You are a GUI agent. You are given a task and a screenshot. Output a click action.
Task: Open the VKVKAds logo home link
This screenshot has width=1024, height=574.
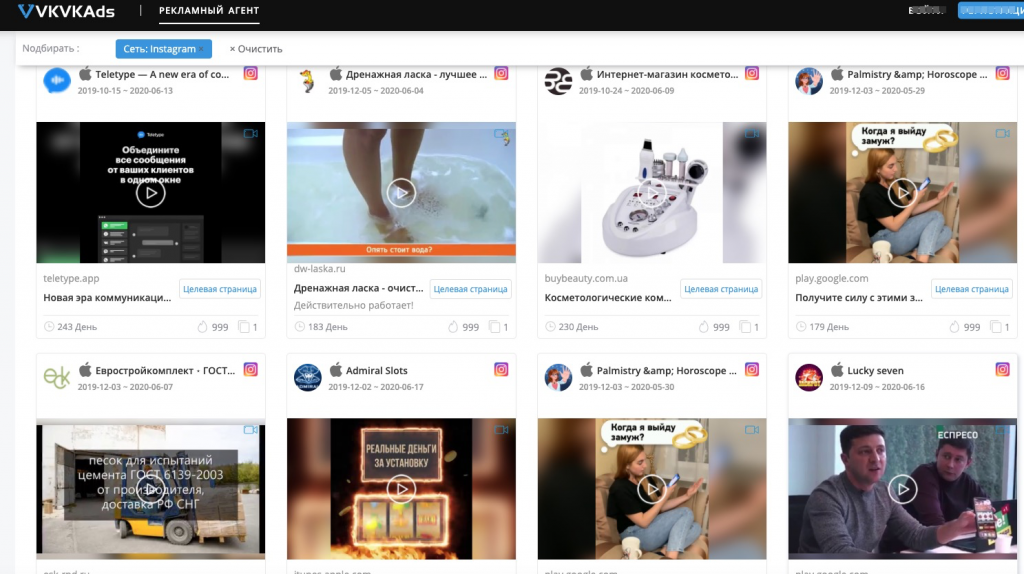pyautogui.click(x=66, y=11)
